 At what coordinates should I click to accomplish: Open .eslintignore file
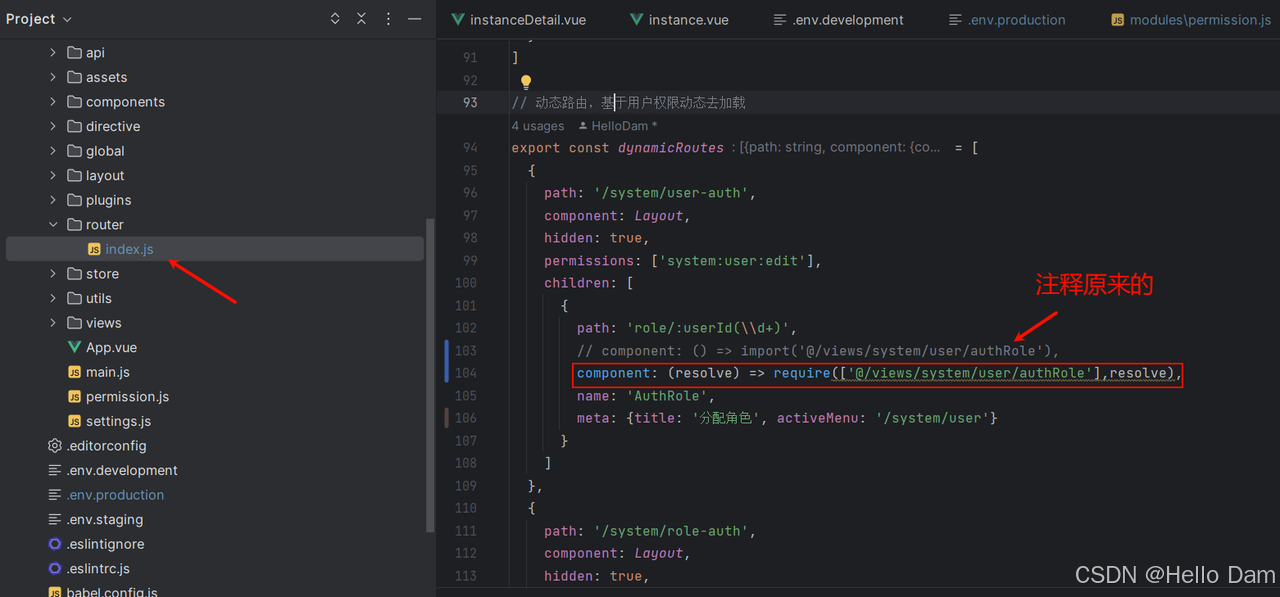105,544
